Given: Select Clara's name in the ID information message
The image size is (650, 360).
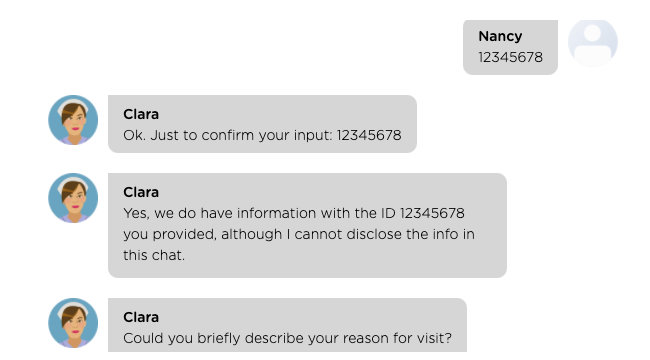Looking at the screenshot, I should pyautogui.click(x=141, y=192).
